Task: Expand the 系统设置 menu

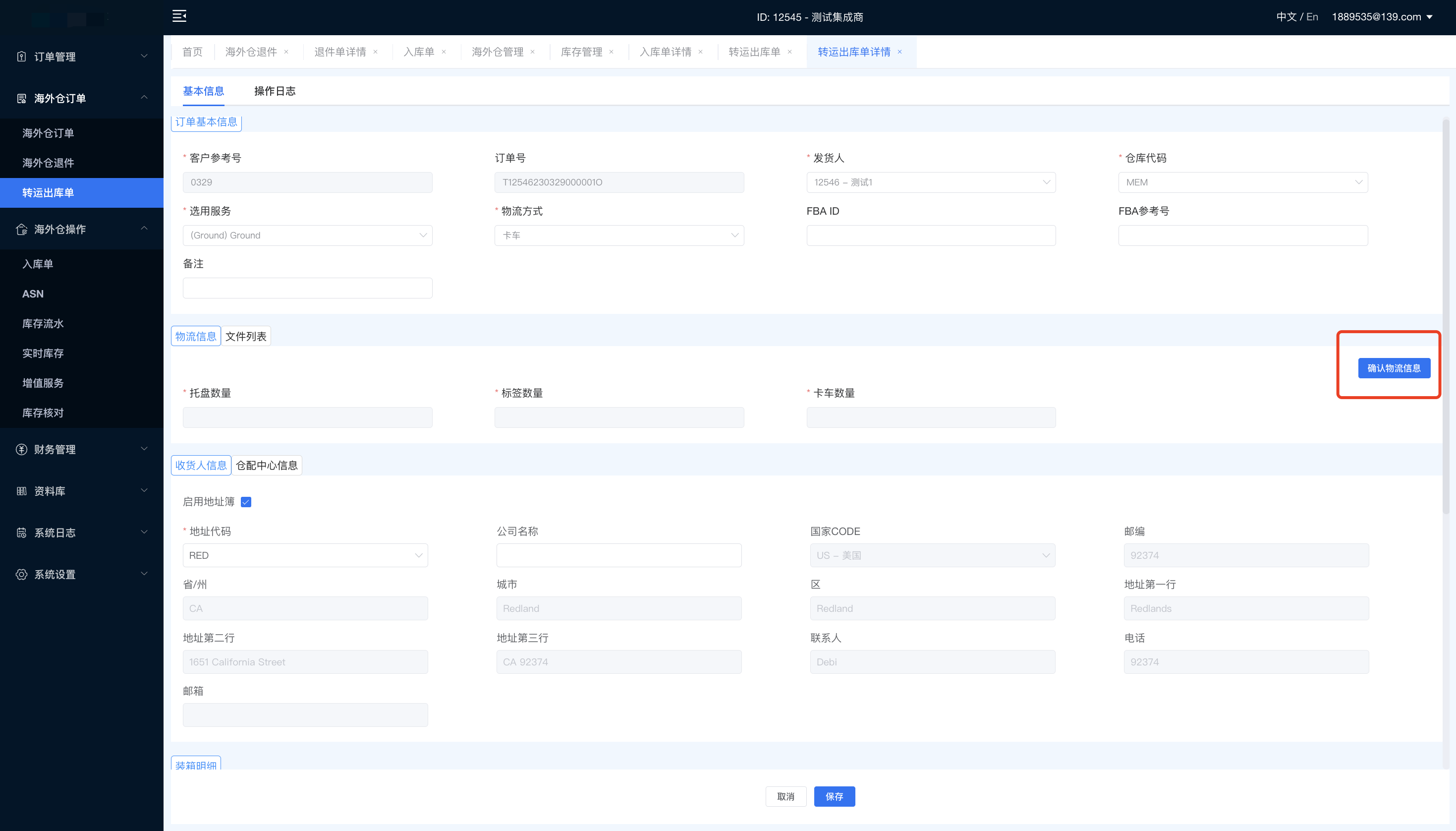Action: (x=144, y=574)
